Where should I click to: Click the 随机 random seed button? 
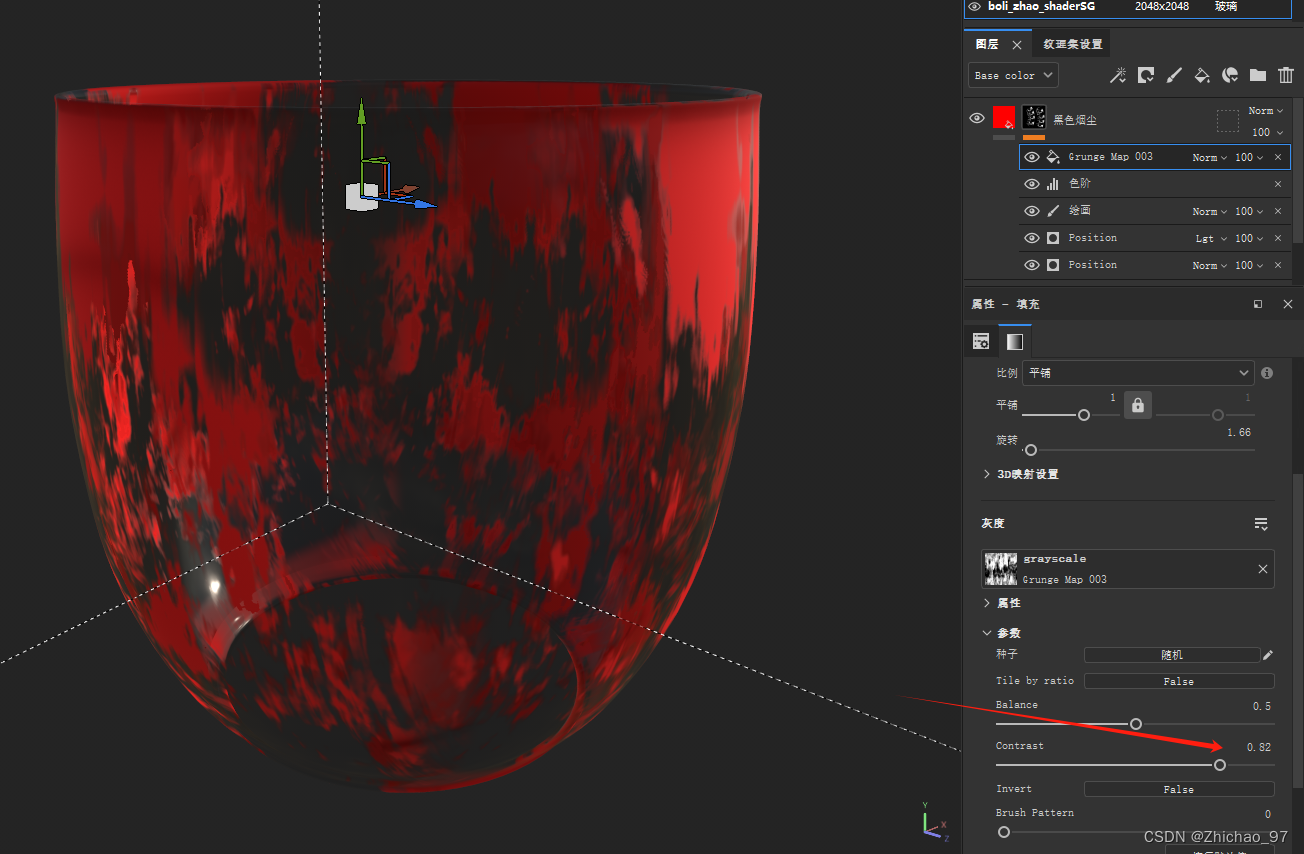point(1172,655)
